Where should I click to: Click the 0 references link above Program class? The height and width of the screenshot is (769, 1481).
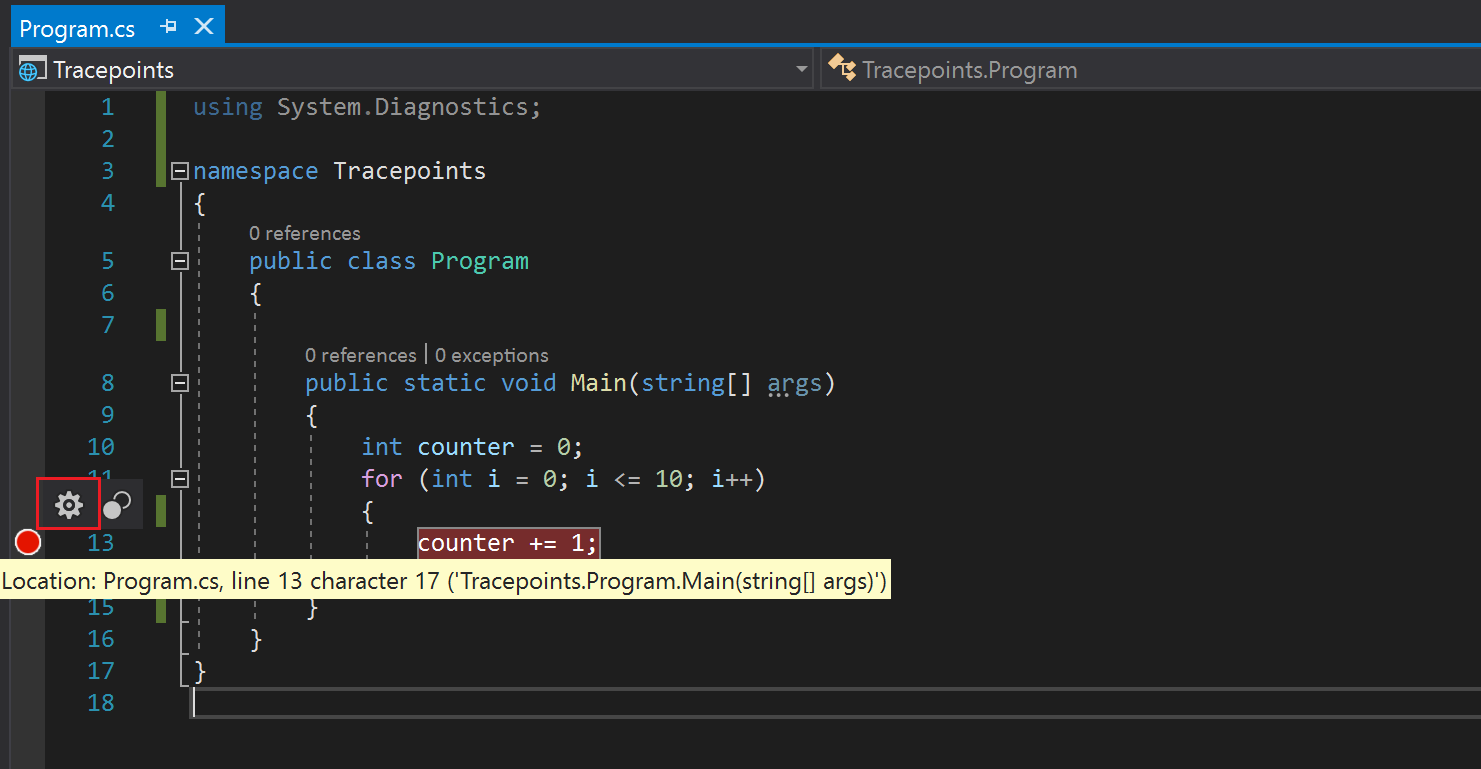304,232
